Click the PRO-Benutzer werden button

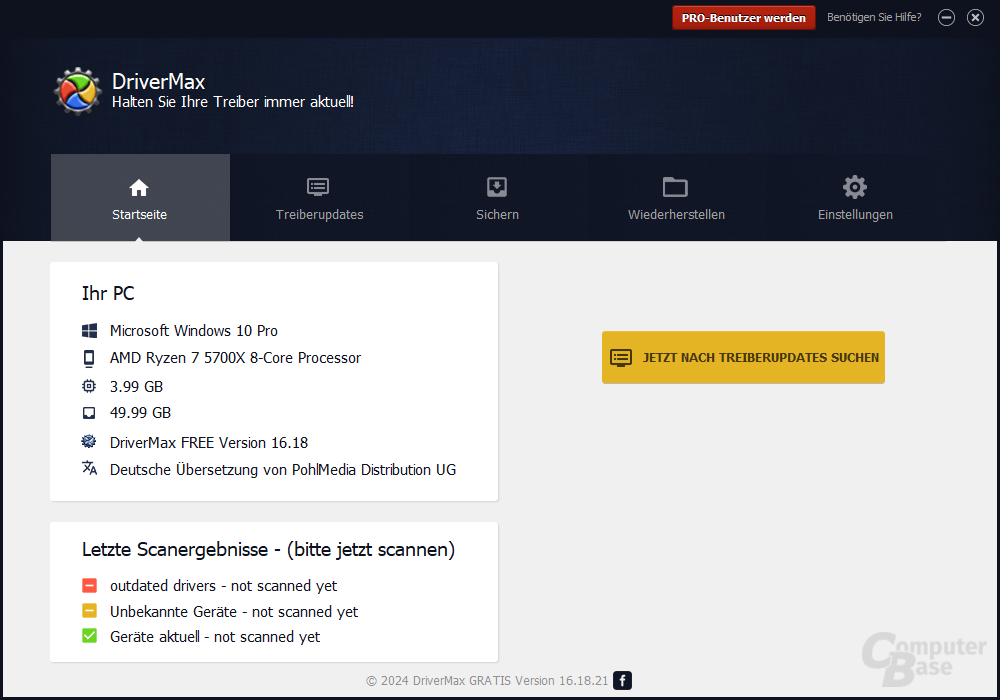[743, 17]
